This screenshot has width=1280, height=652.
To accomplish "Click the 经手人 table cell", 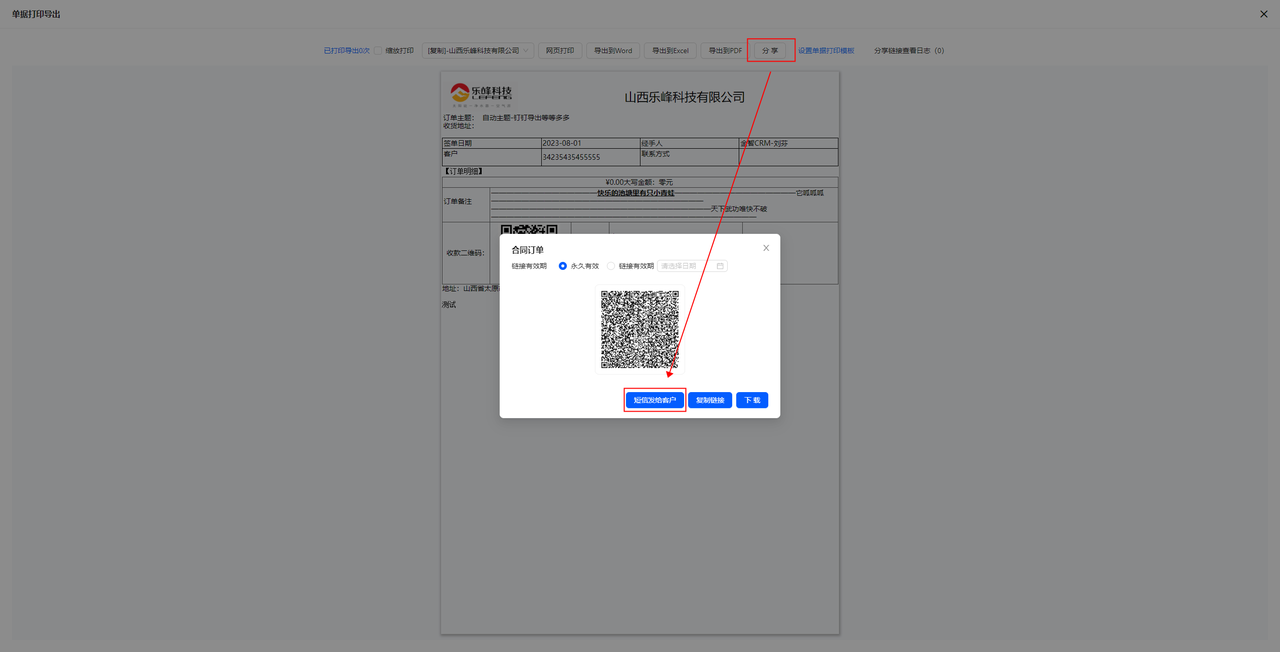I will [x=689, y=143].
